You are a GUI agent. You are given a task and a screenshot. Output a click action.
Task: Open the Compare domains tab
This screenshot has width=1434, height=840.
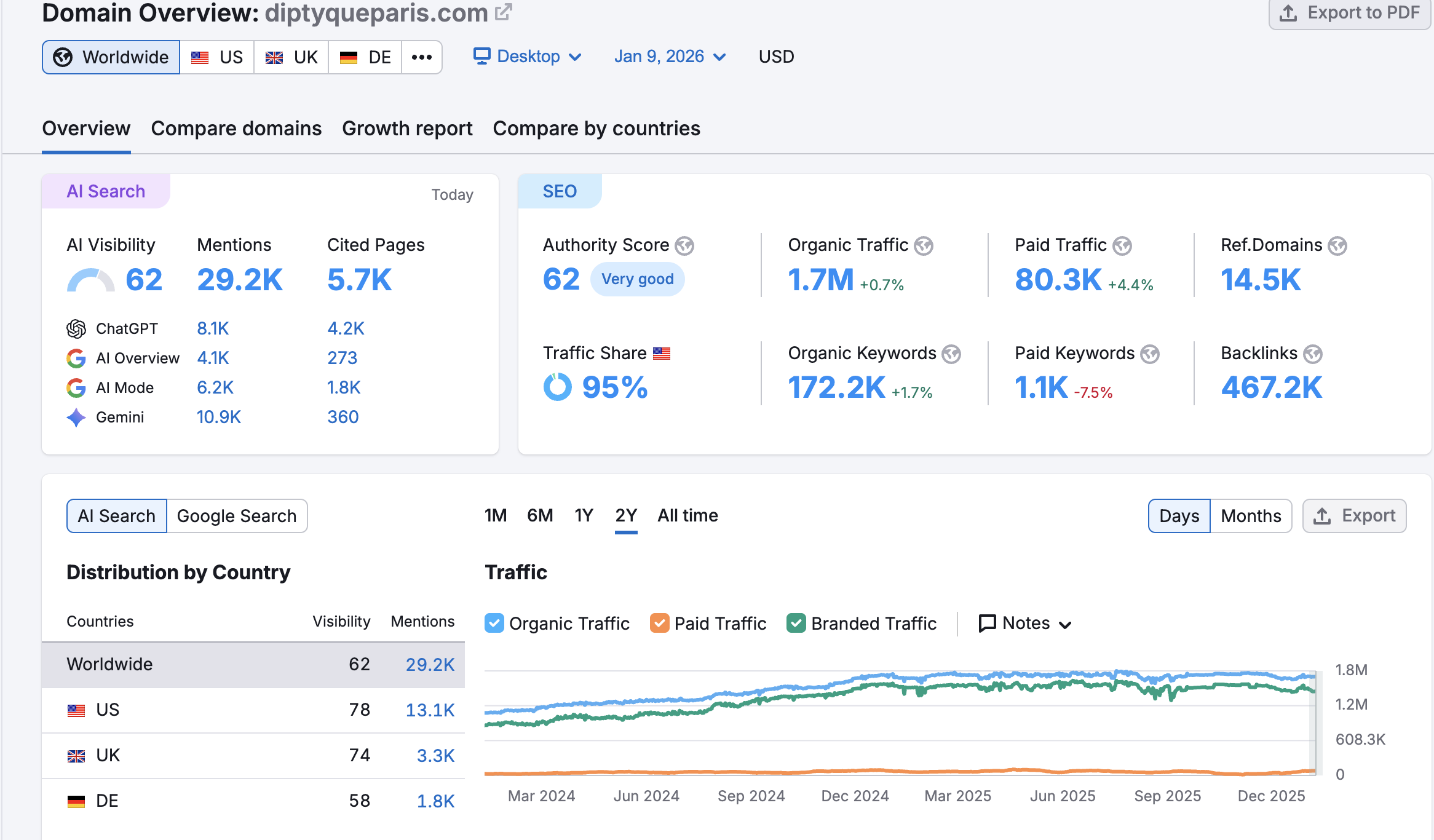pos(236,129)
